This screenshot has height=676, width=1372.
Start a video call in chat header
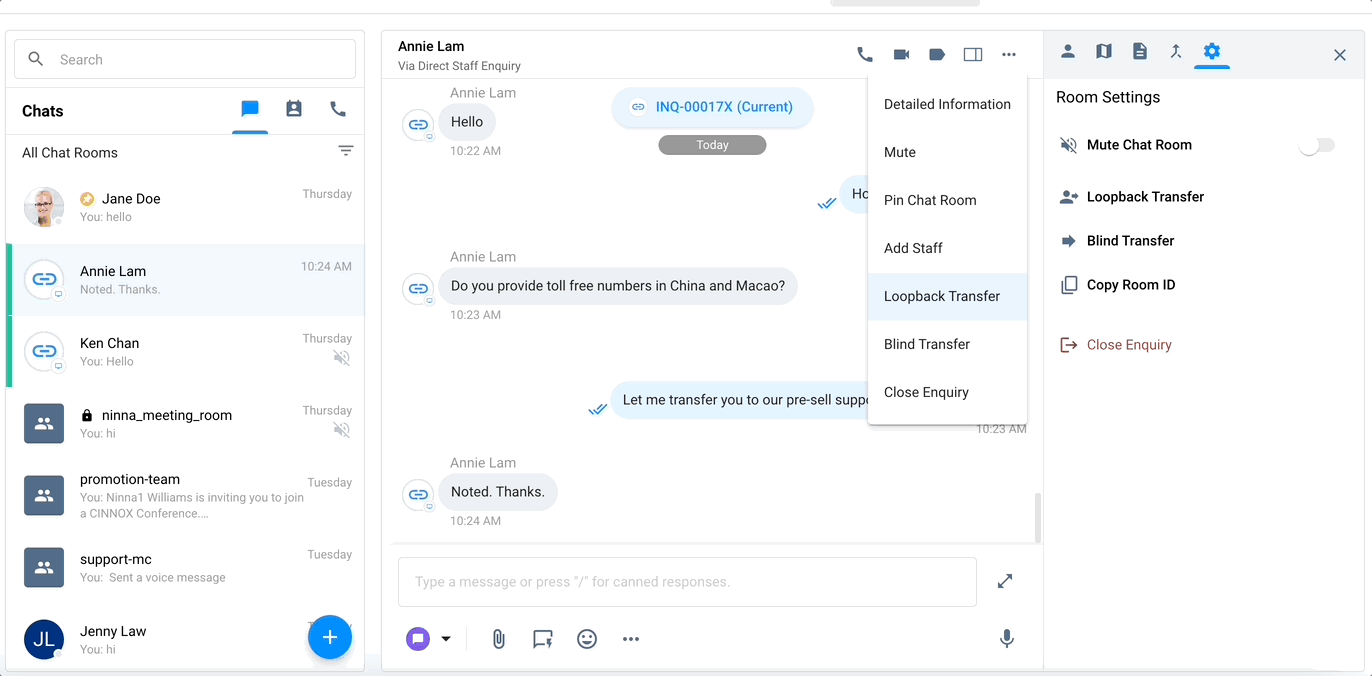tap(901, 55)
